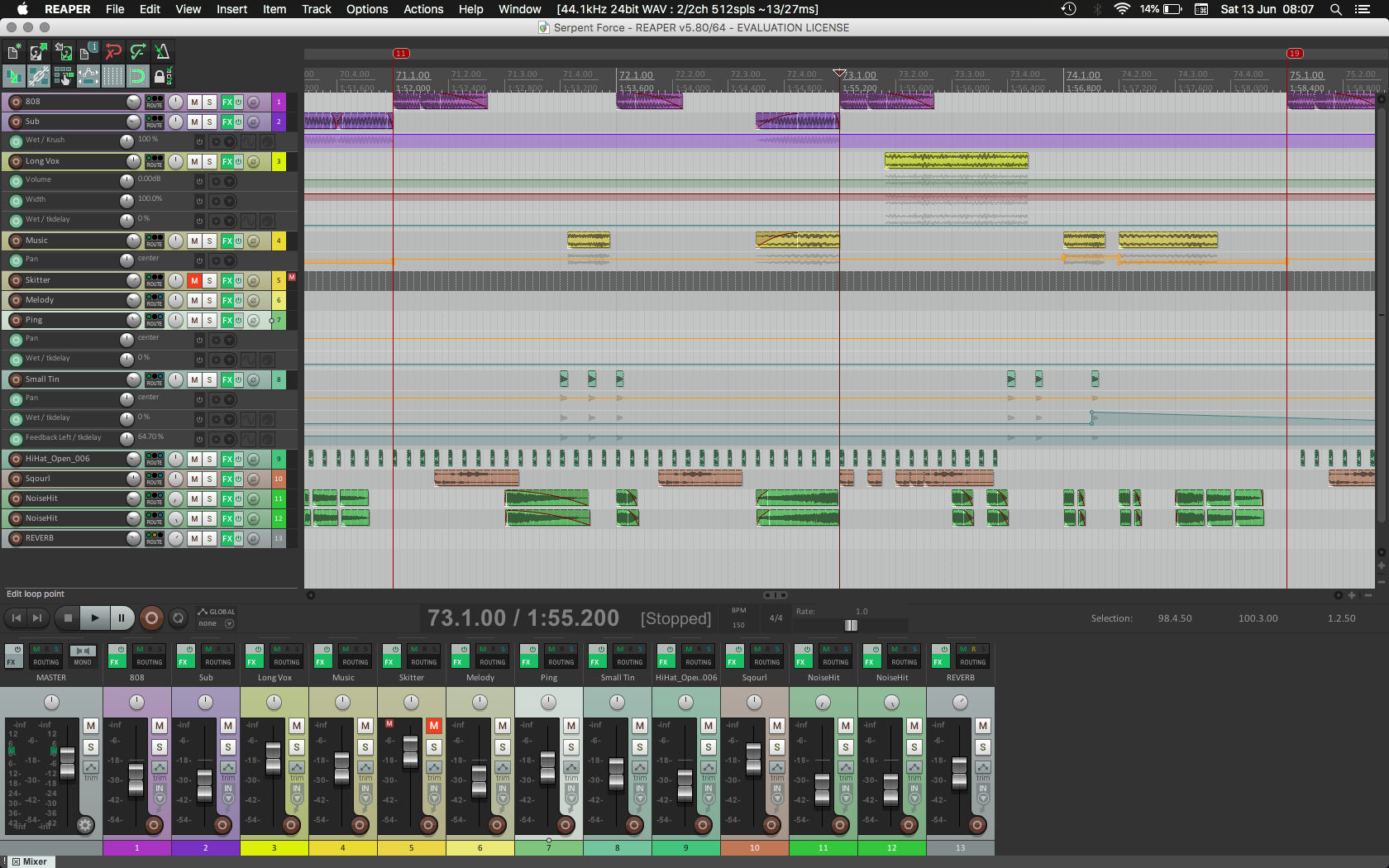
Task: Toggle snap toolbar magnet icon
Action: click(x=138, y=77)
